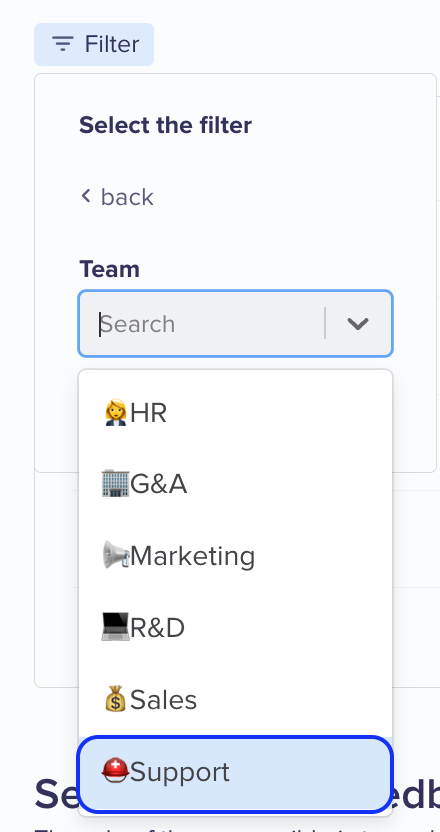Click the laptop emoji for R&D
The height and width of the screenshot is (832, 440).
(115, 627)
